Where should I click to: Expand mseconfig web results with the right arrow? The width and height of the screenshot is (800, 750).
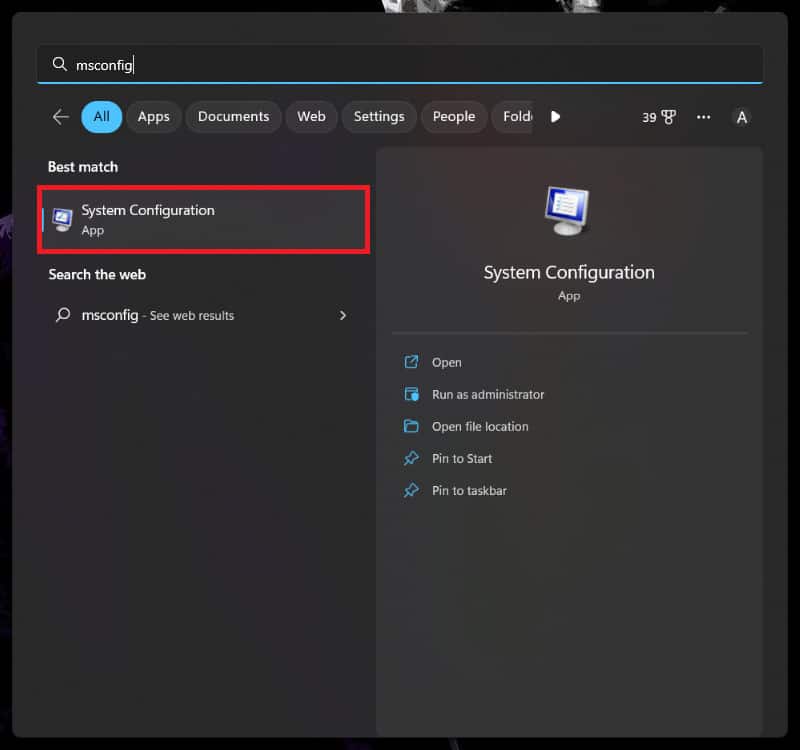coord(343,315)
